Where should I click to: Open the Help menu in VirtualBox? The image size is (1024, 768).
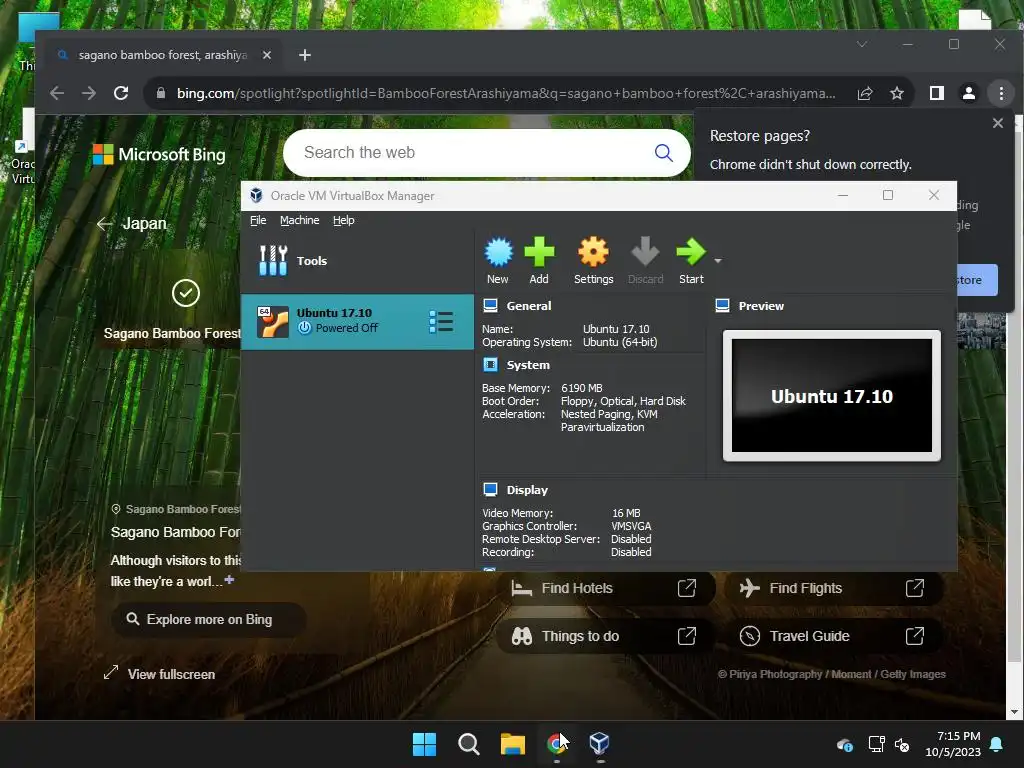coord(344,220)
